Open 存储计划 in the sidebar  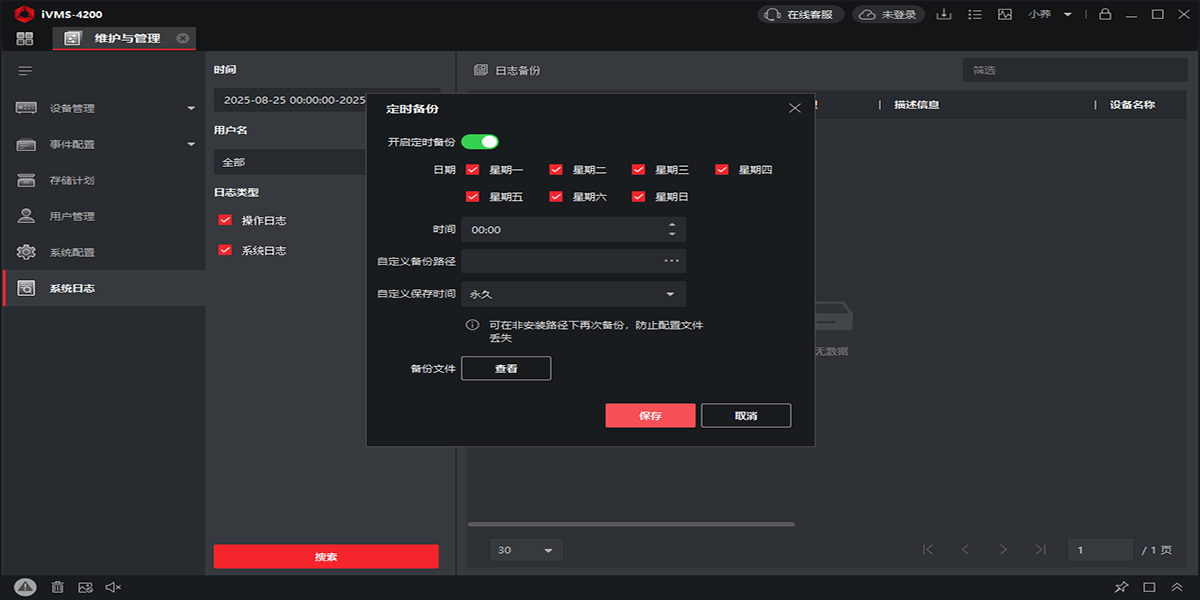(103, 180)
